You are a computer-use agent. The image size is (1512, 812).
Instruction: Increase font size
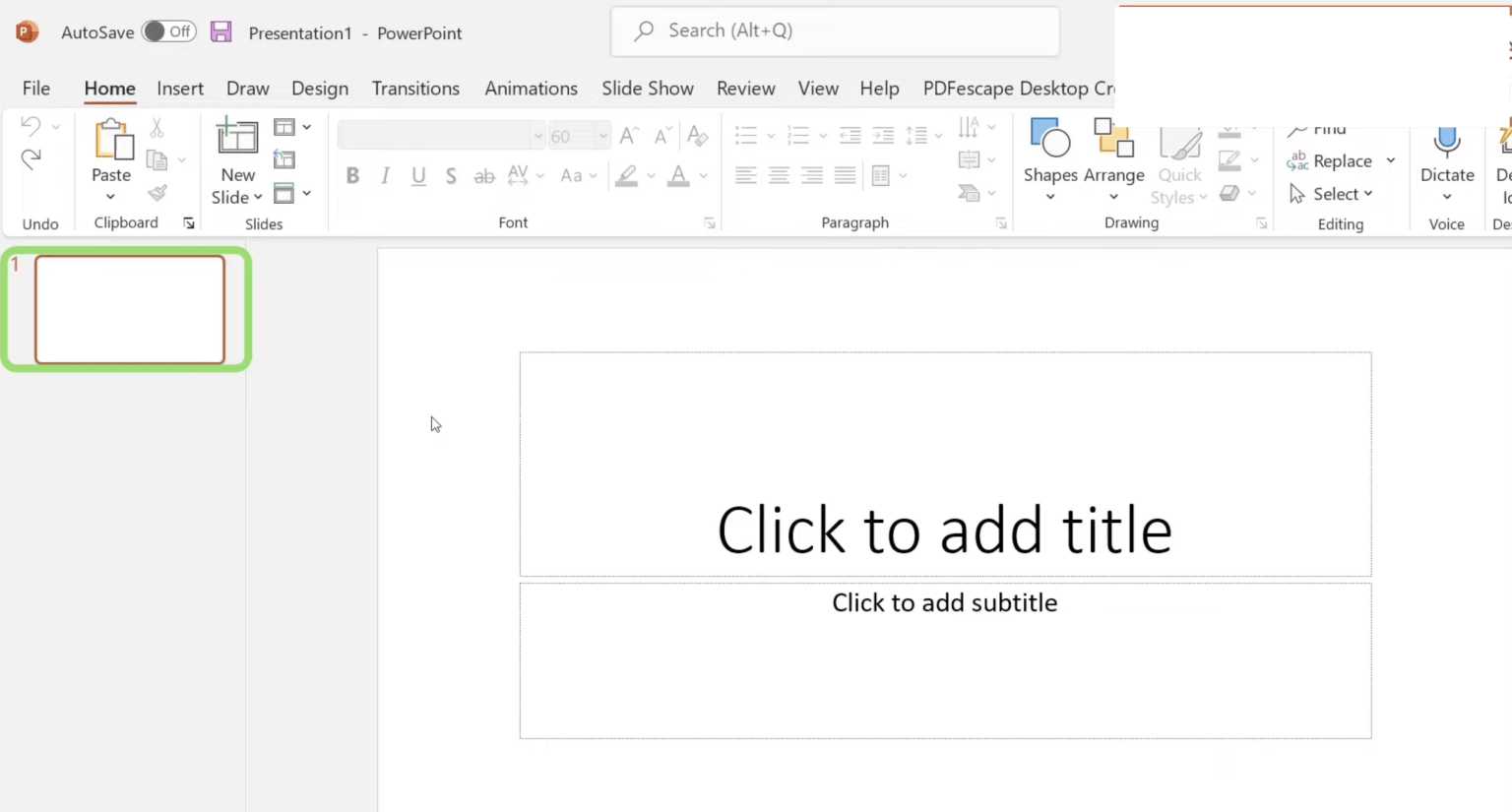(x=627, y=136)
